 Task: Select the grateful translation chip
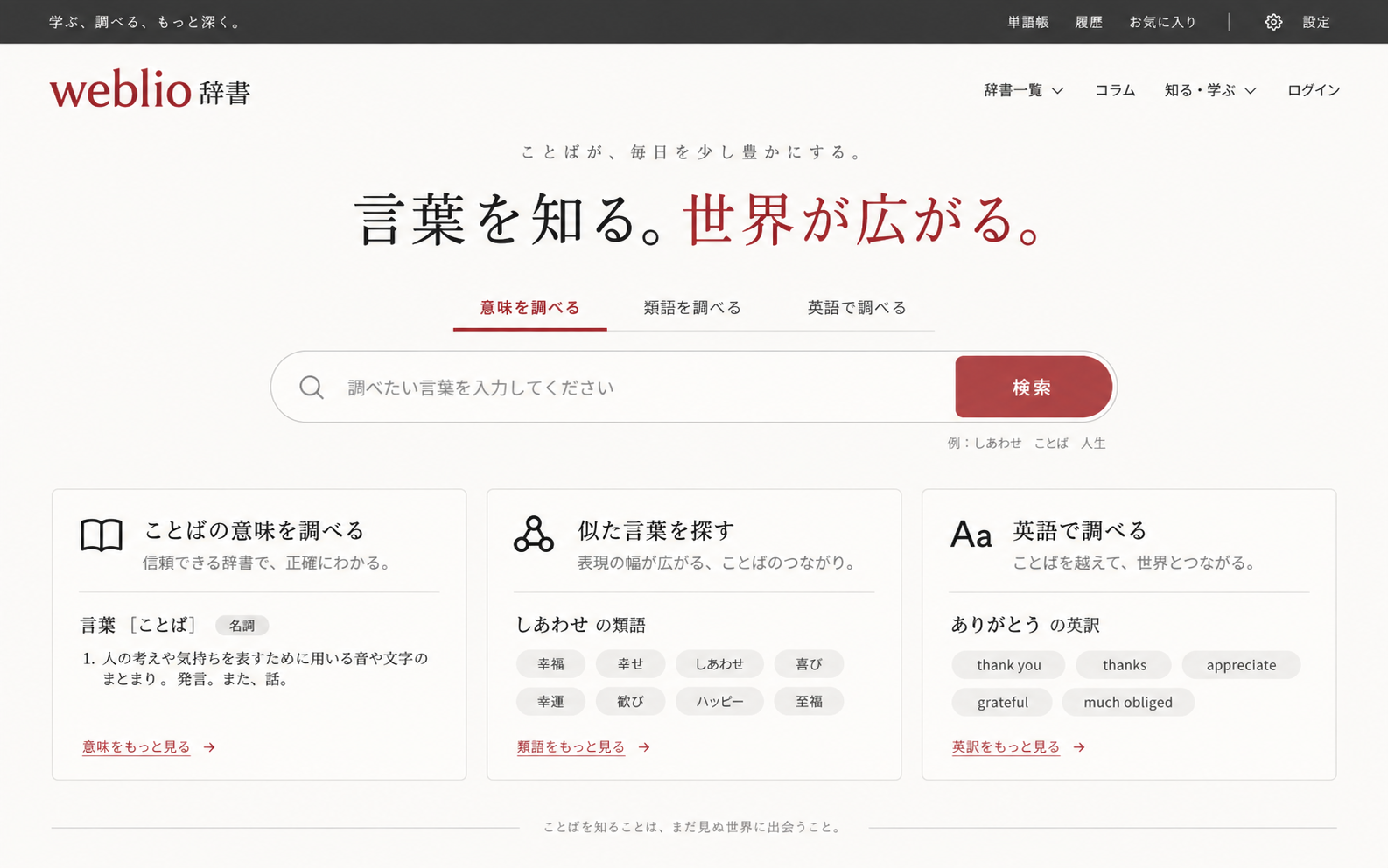[x=1002, y=703]
